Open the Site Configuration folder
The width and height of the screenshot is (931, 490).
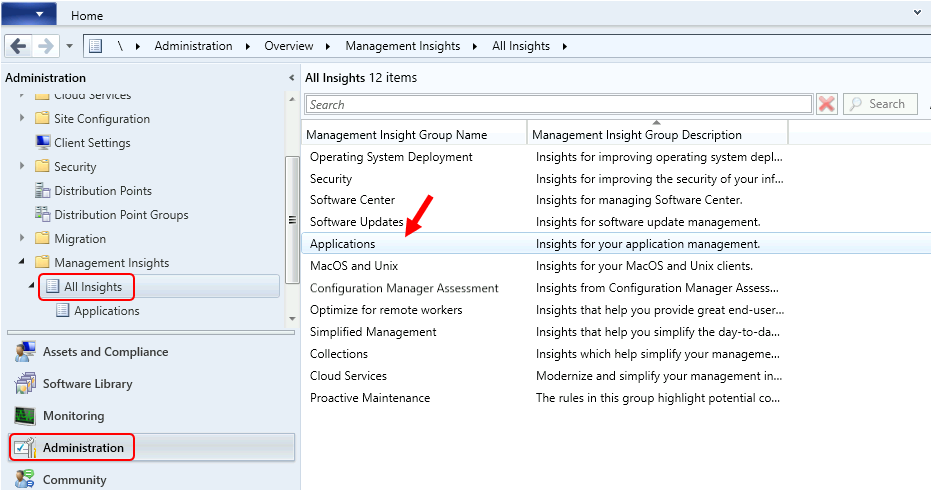(102, 119)
